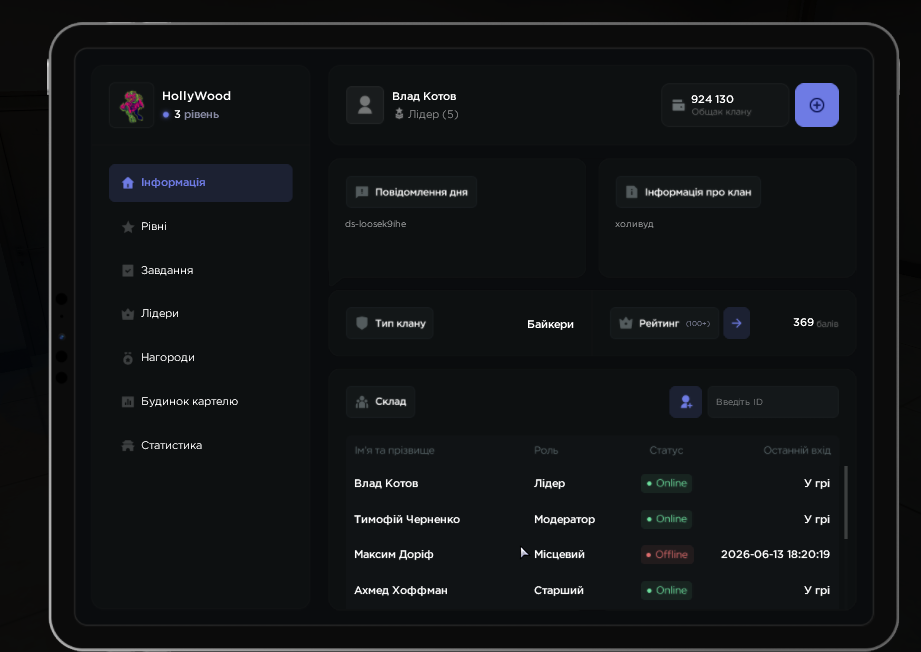This screenshot has width=921, height=652.
Task: Select the Тимофій Черненко member row
Action: coord(592,519)
